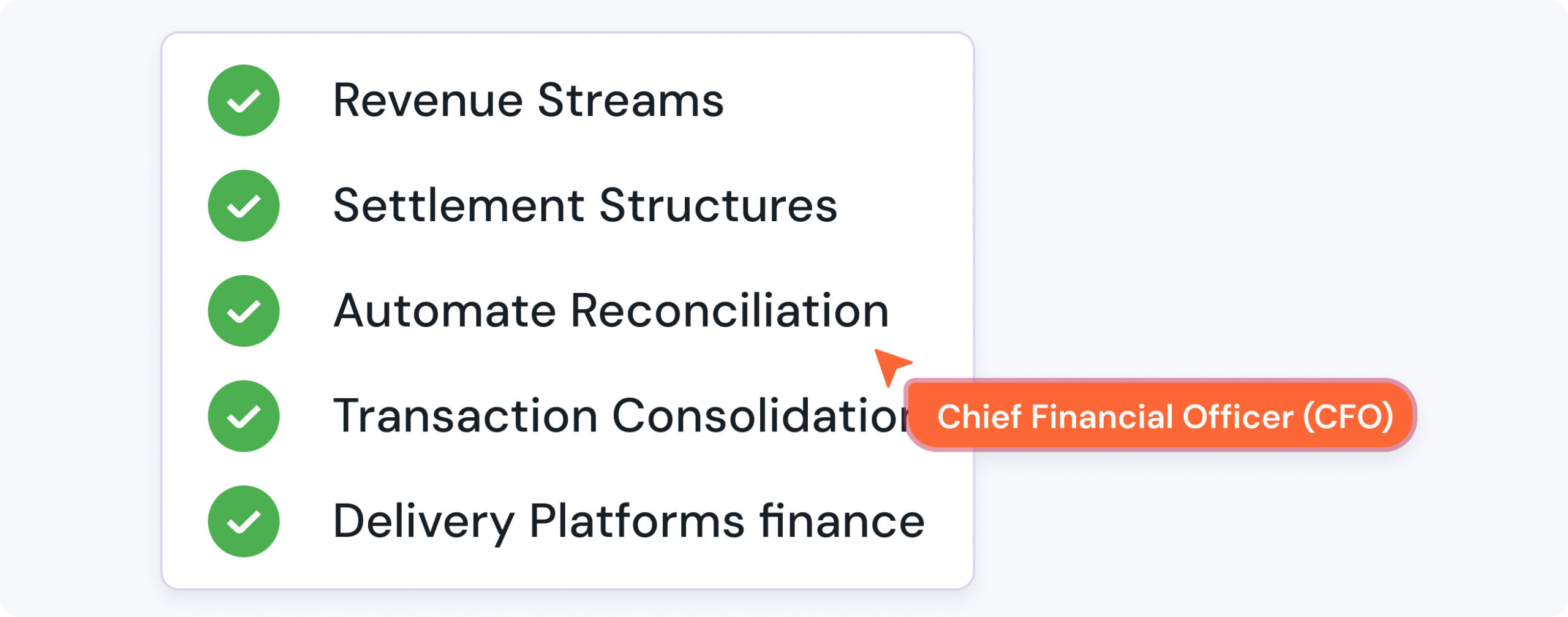Click the green check beside Delivery Platforms finance
This screenshot has height=617, width=1568.
click(x=244, y=521)
